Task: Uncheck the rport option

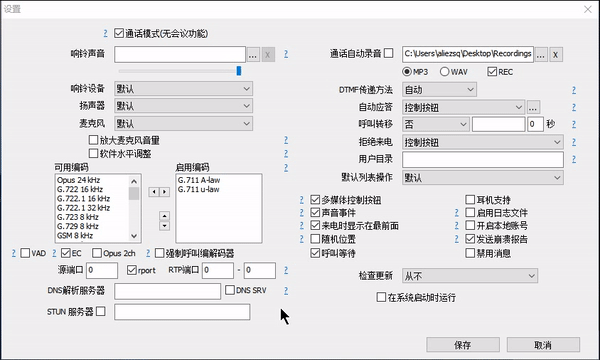Action: 132,270
